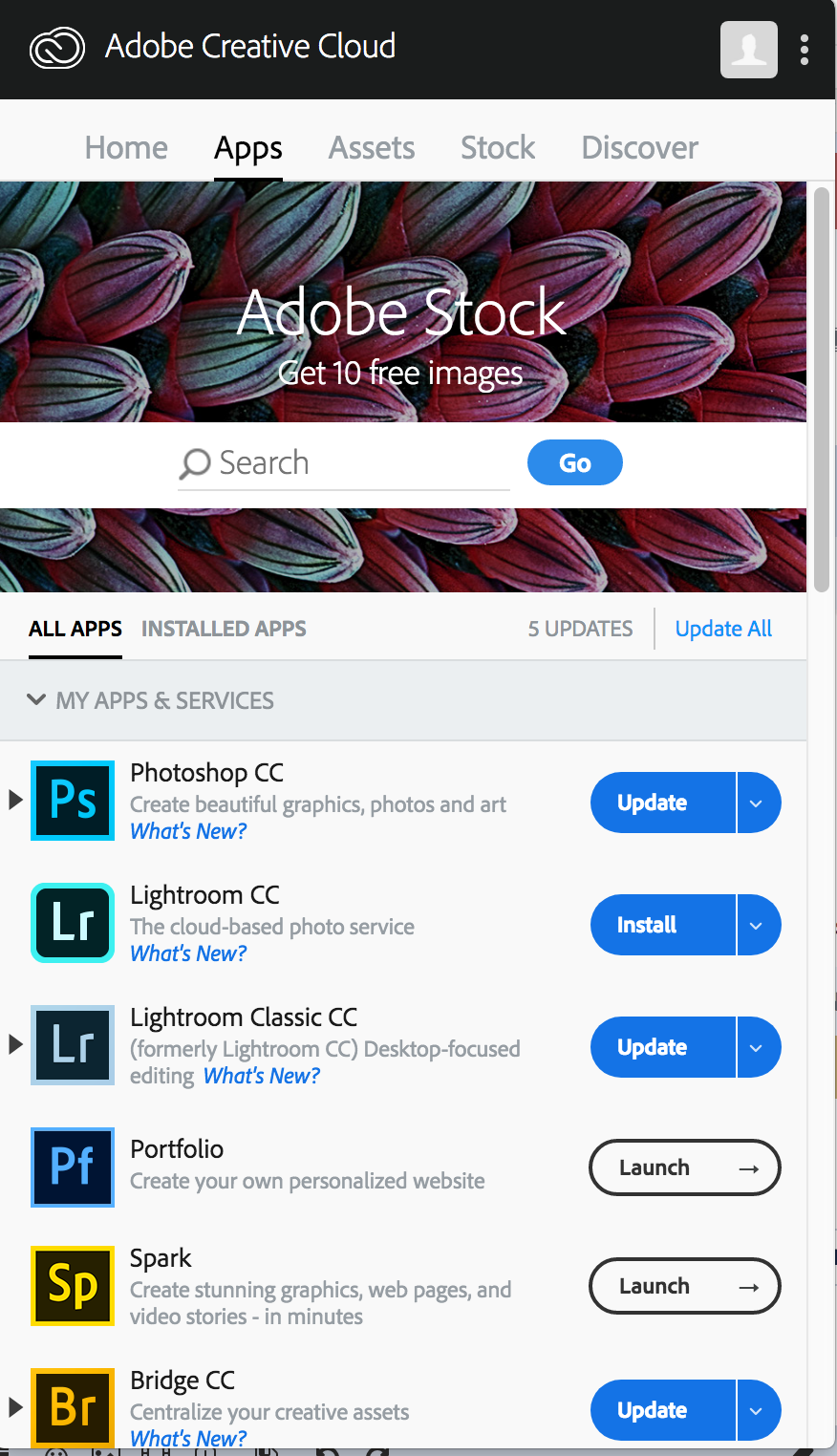Click the Bridge CC app icon
837x1456 pixels.
73,1407
